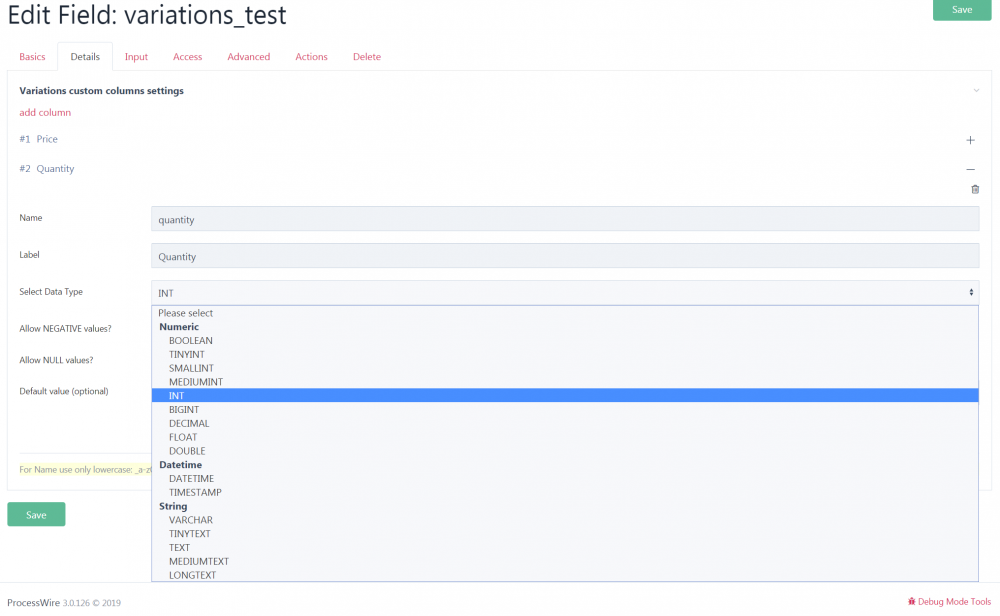Image resolution: width=1000 pixels, height=616 pixels.
Task: Delete Quantity column via trash icon
Action: [974, 189]
